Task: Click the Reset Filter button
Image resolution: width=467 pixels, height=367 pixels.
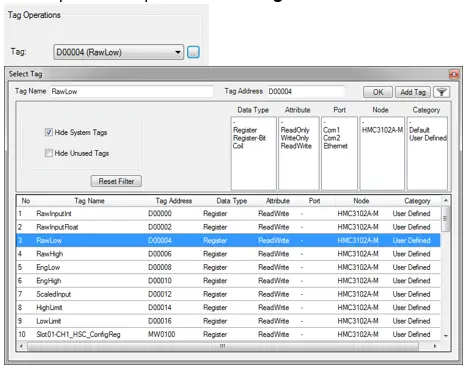Action: pyautogui.click(x=116, y=181)
